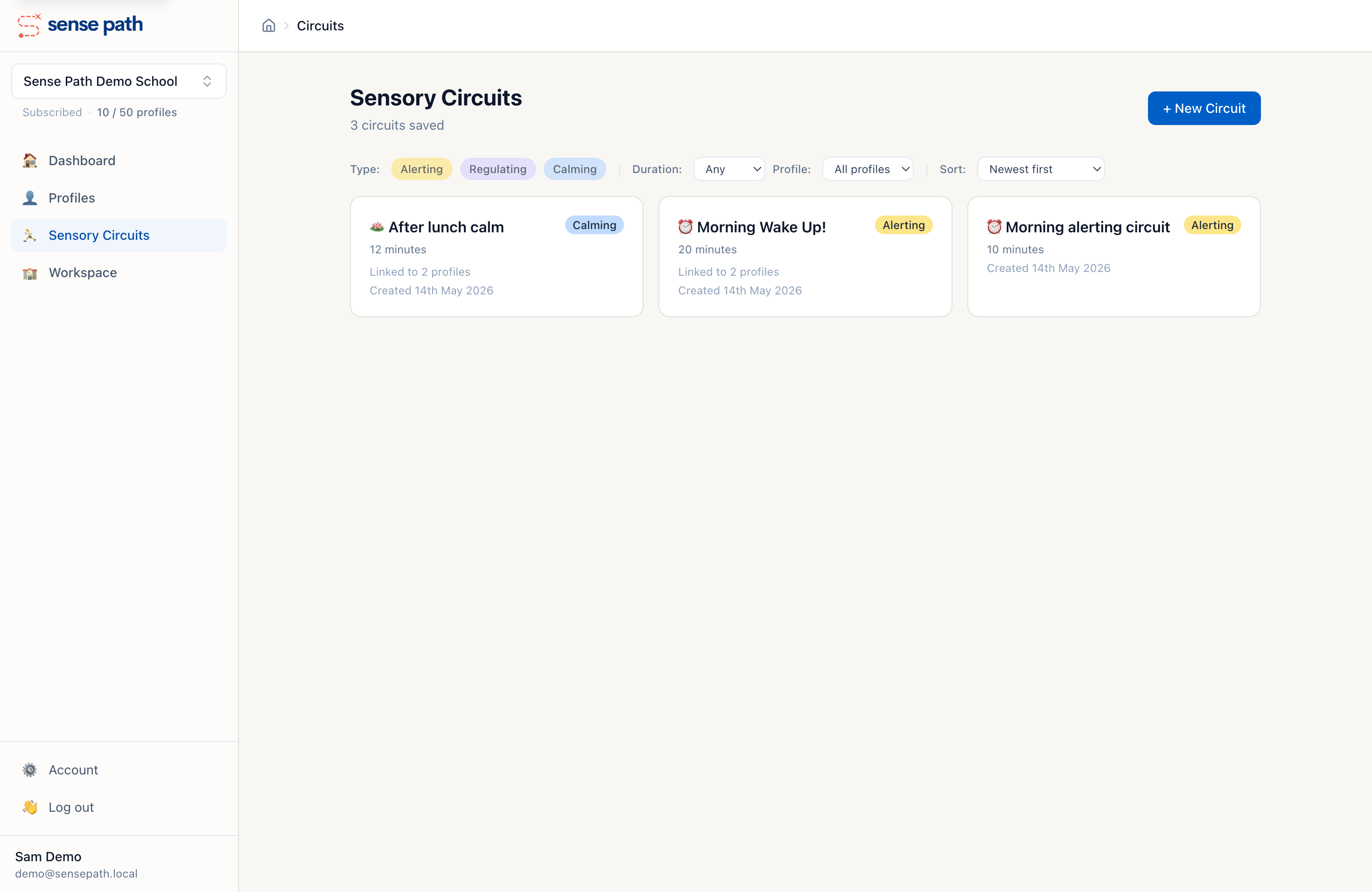This screenshot has height=892, width=1372.
Task: Click Alerting badge on Morning Wake Up!
Action: coord(904,225)
